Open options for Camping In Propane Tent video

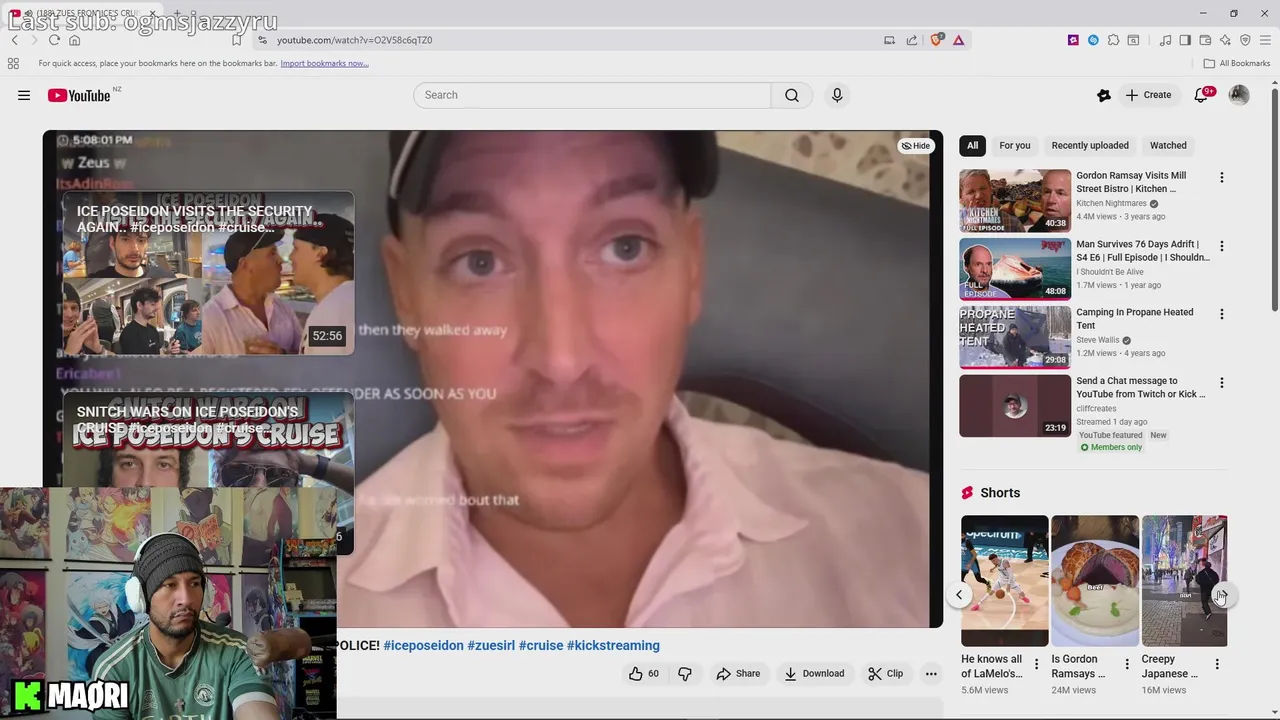[x=1221, y=313]
